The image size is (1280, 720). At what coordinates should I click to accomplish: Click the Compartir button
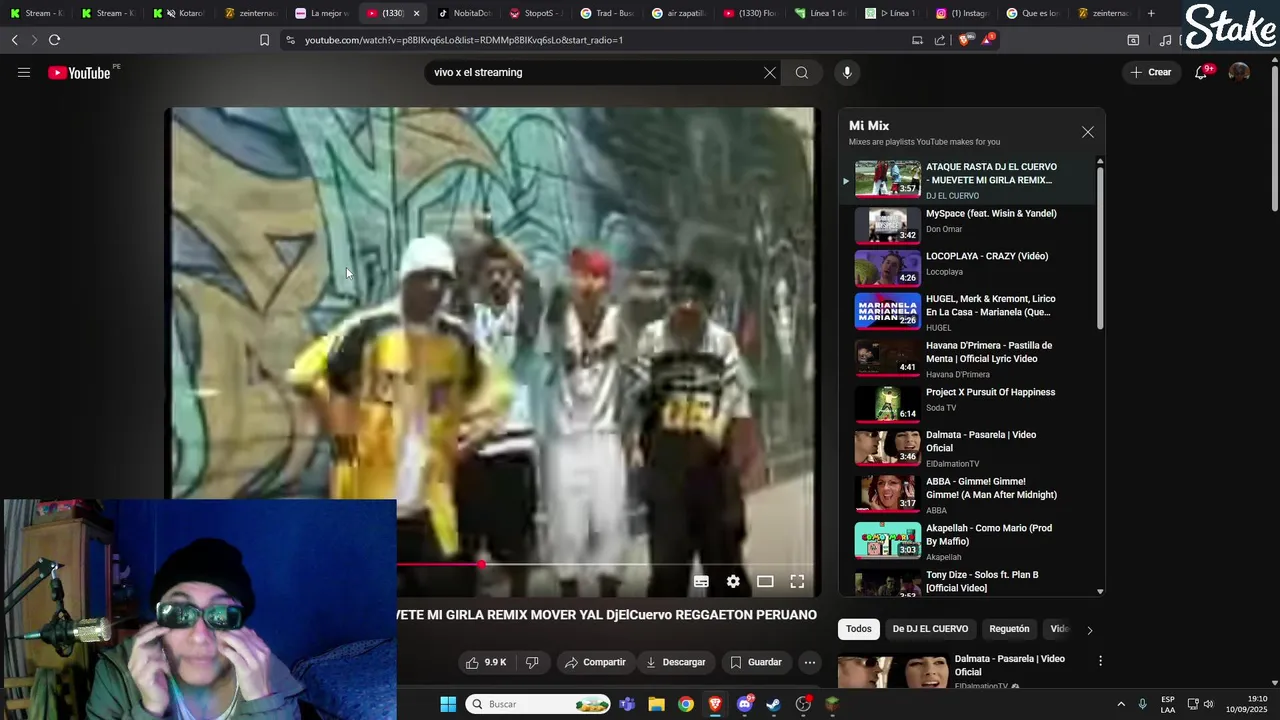point(595,662)
